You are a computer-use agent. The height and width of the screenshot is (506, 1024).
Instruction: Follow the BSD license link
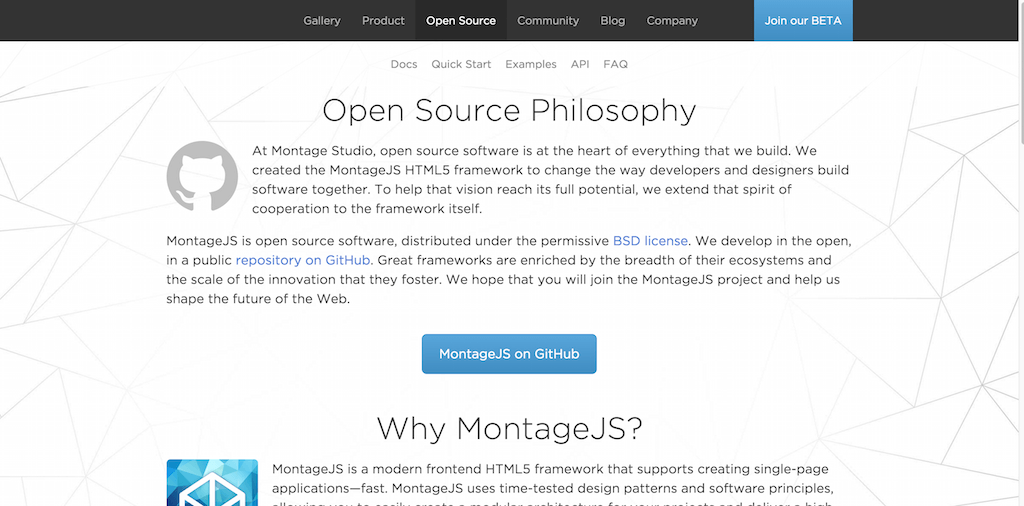(x=650, y=241)
